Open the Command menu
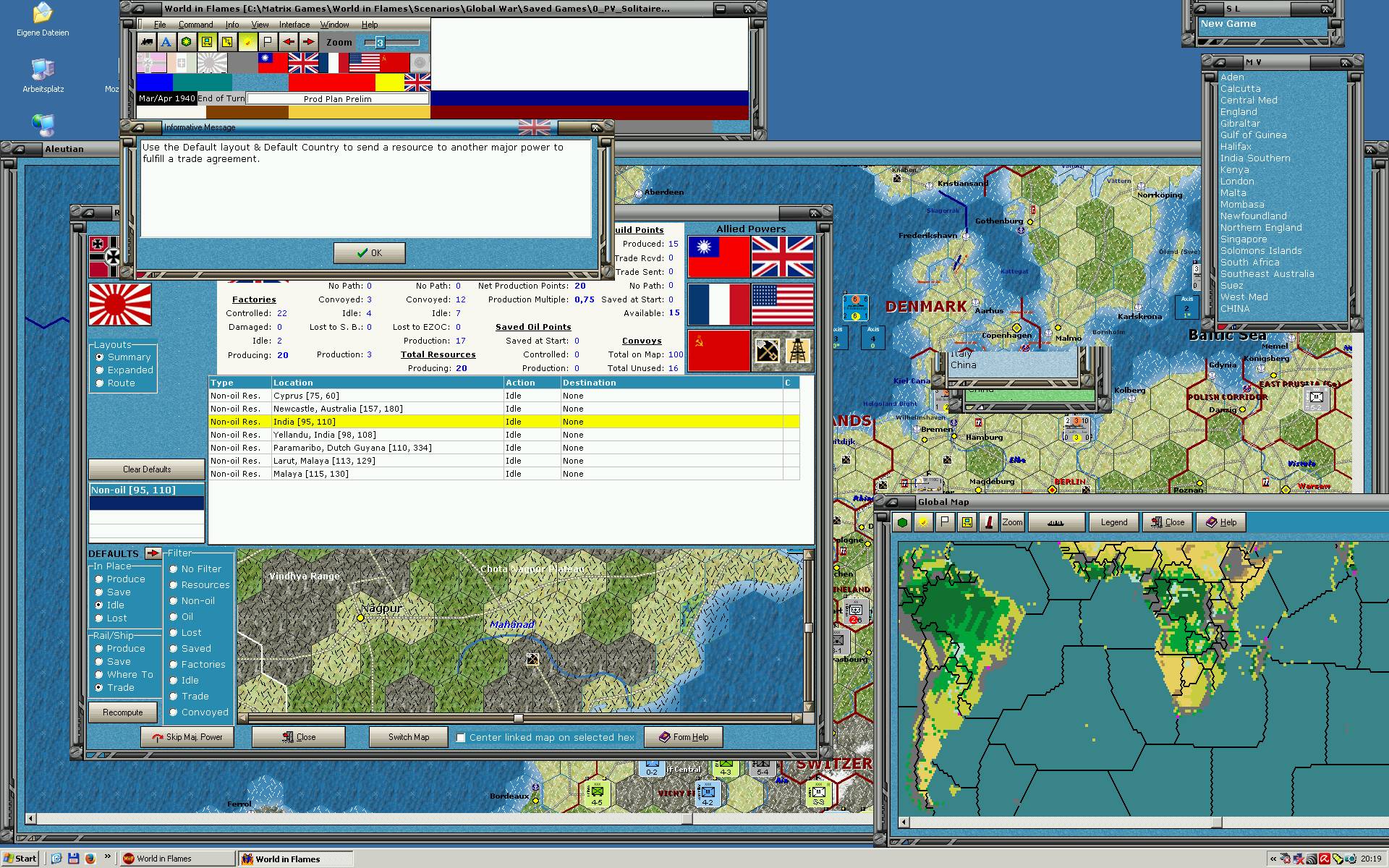This screenshot has height=868, width=1389. tap(195, 25)
